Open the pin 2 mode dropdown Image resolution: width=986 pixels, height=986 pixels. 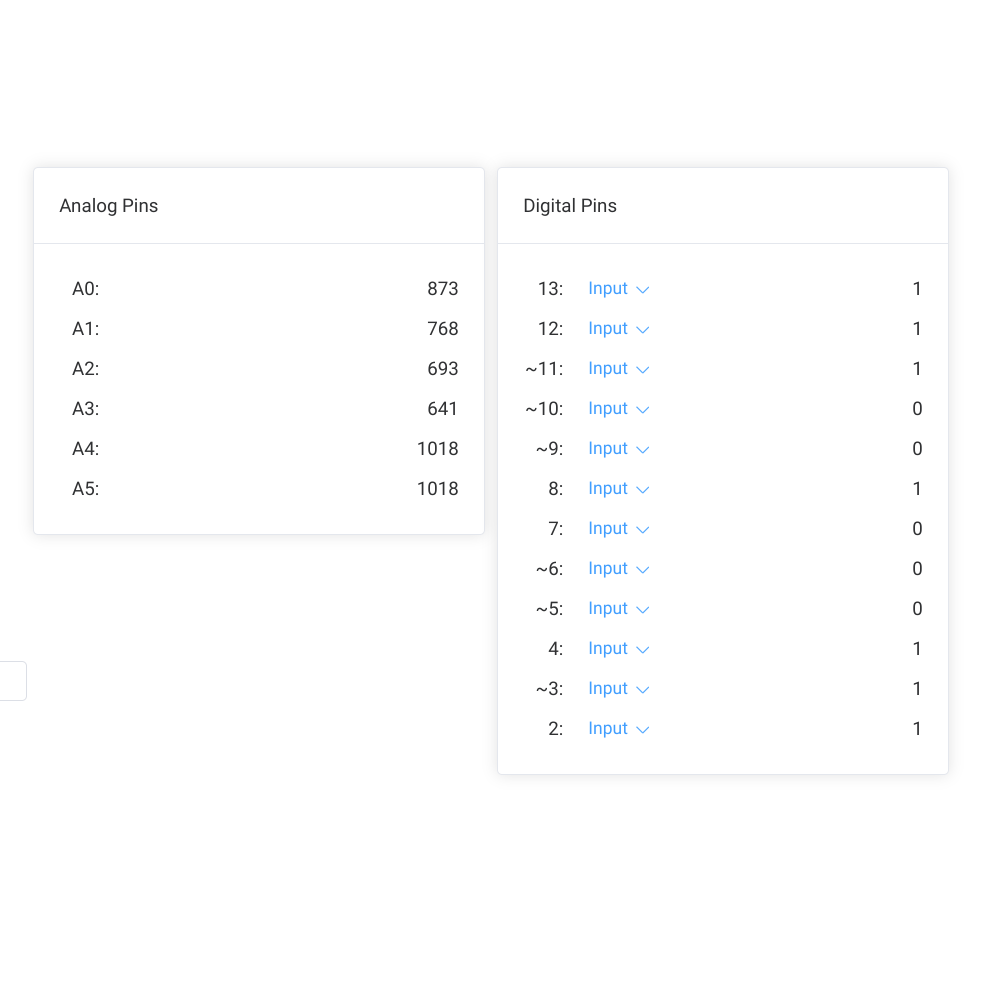[x=618, y=729]
